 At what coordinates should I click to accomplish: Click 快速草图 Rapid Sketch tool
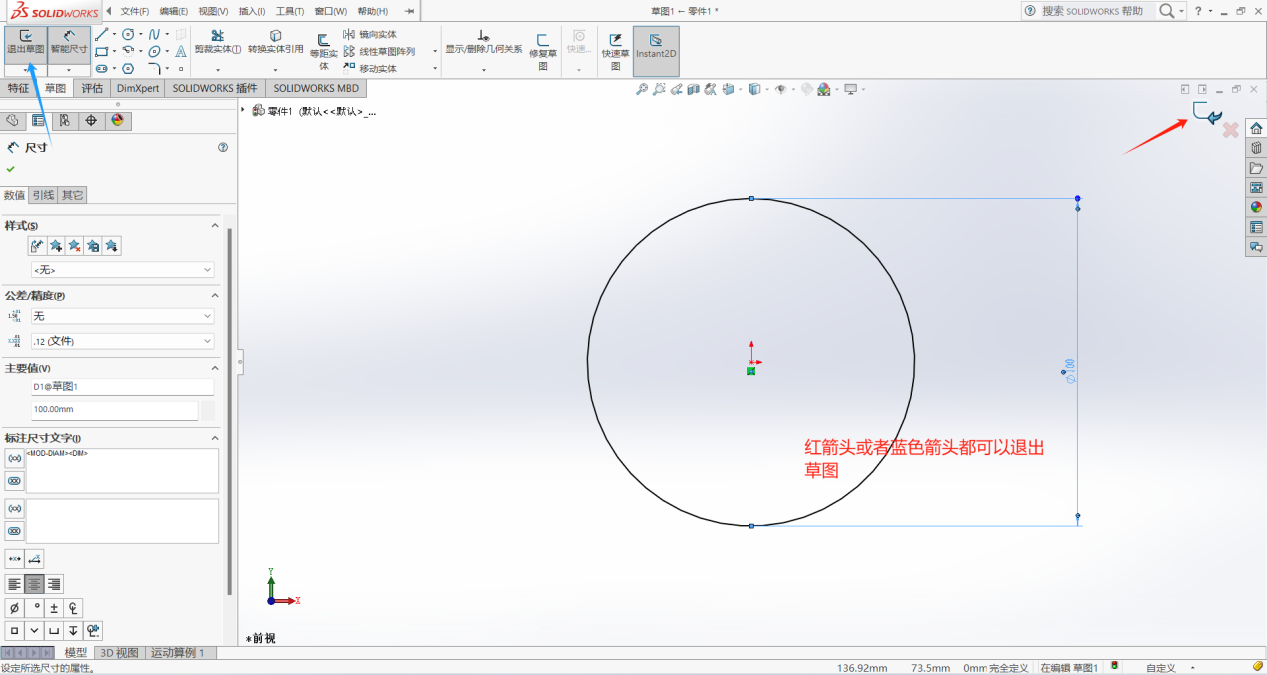[615, 50]
